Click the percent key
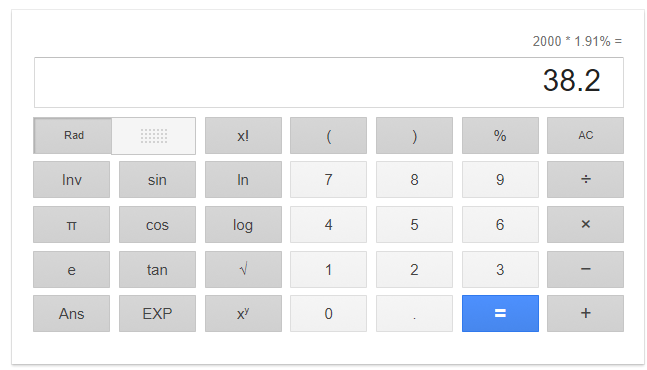Screen dimensions: 647x370 click(500, 135)
